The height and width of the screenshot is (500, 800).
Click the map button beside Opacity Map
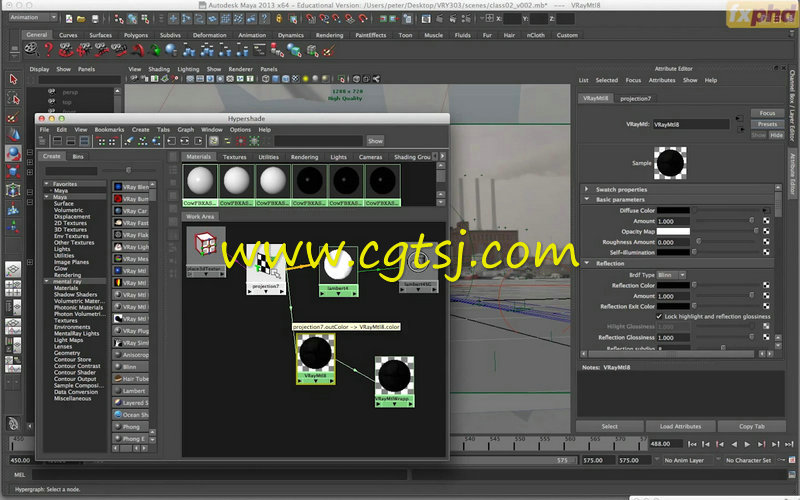(x=766, y=231)
